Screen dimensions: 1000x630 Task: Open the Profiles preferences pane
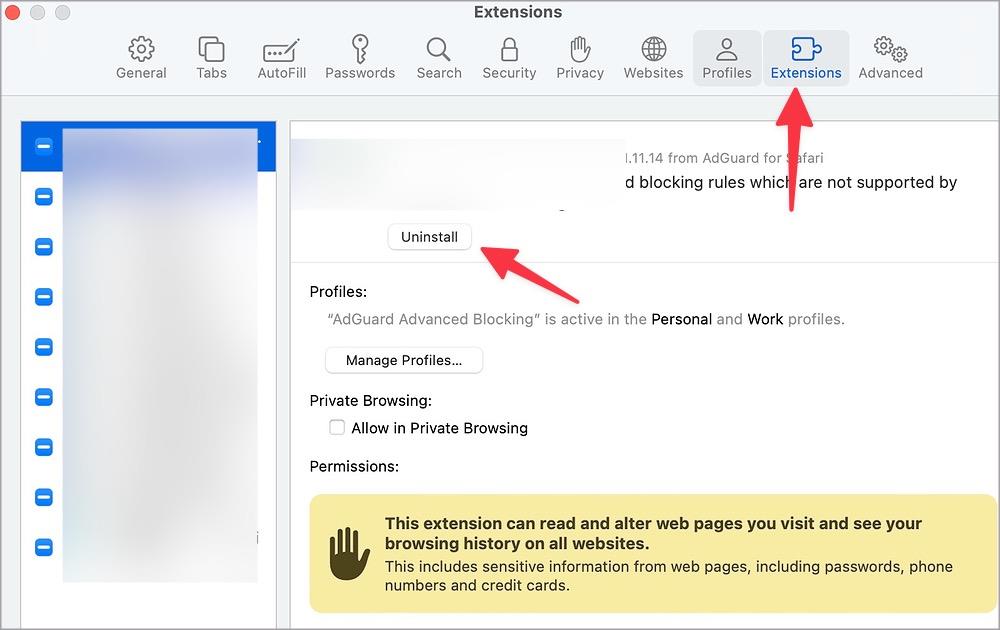tap(726, 58)
